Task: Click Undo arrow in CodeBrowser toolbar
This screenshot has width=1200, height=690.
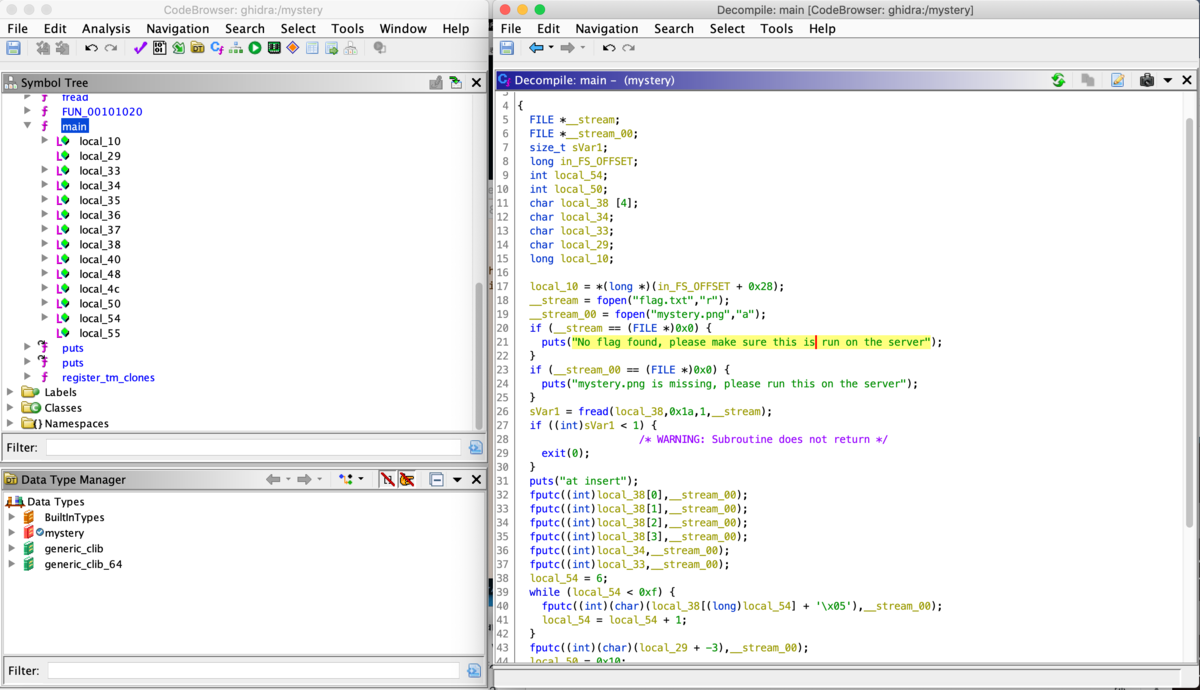Action: pyautogui.click(x=92, y=48)
